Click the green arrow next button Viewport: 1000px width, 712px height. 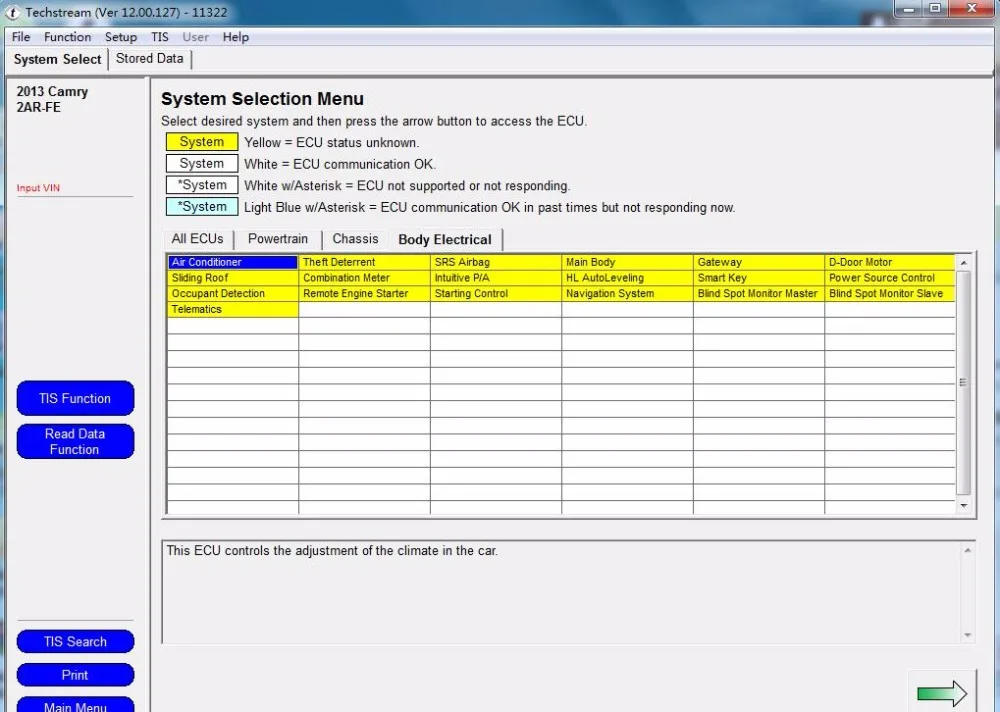point(941,692)
